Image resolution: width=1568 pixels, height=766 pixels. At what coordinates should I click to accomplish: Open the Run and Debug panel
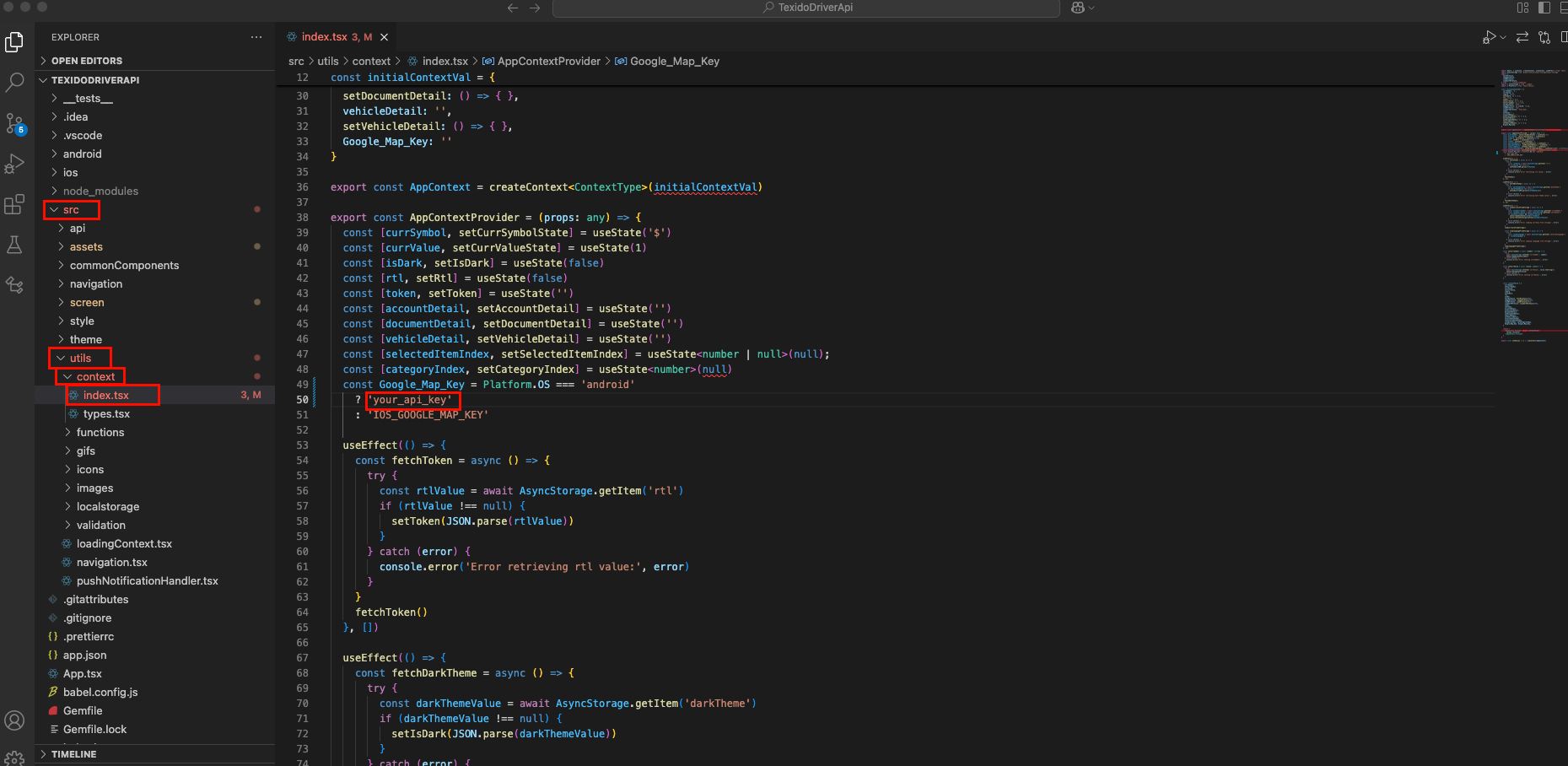[14, 164]
